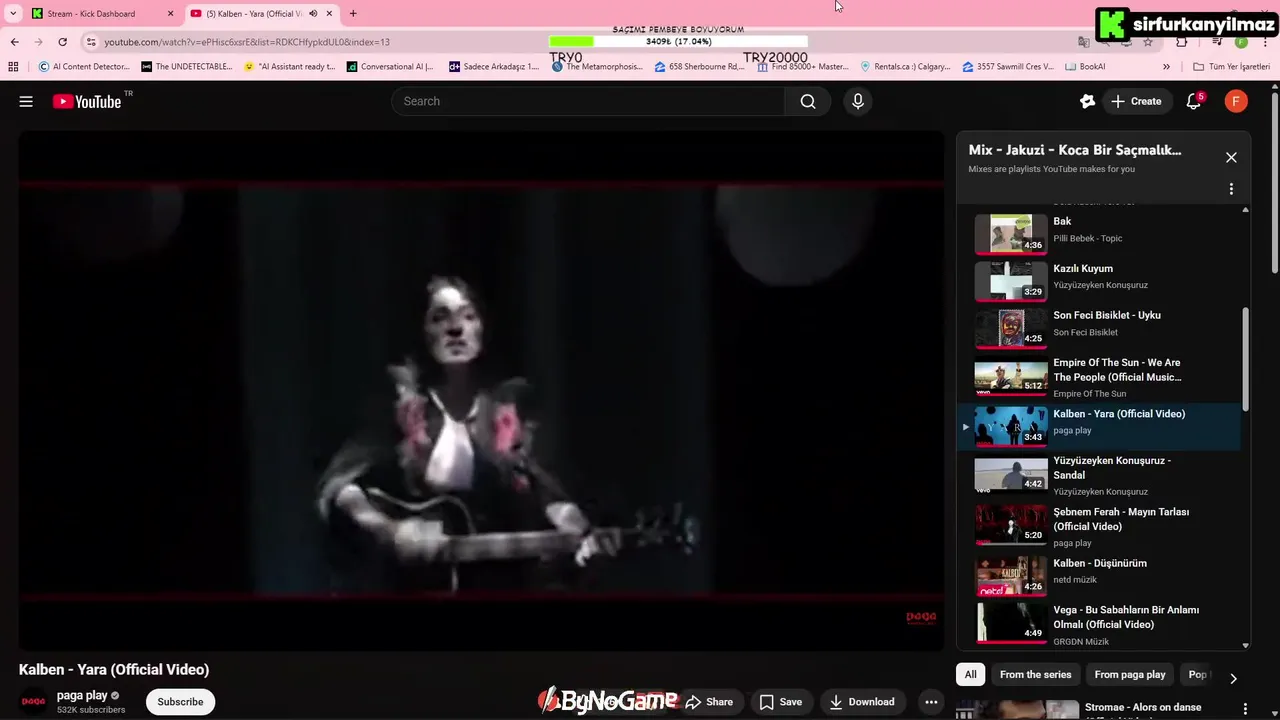Click the video player area
Viewport: 1280px width, 720px height.
pos(481,390)
